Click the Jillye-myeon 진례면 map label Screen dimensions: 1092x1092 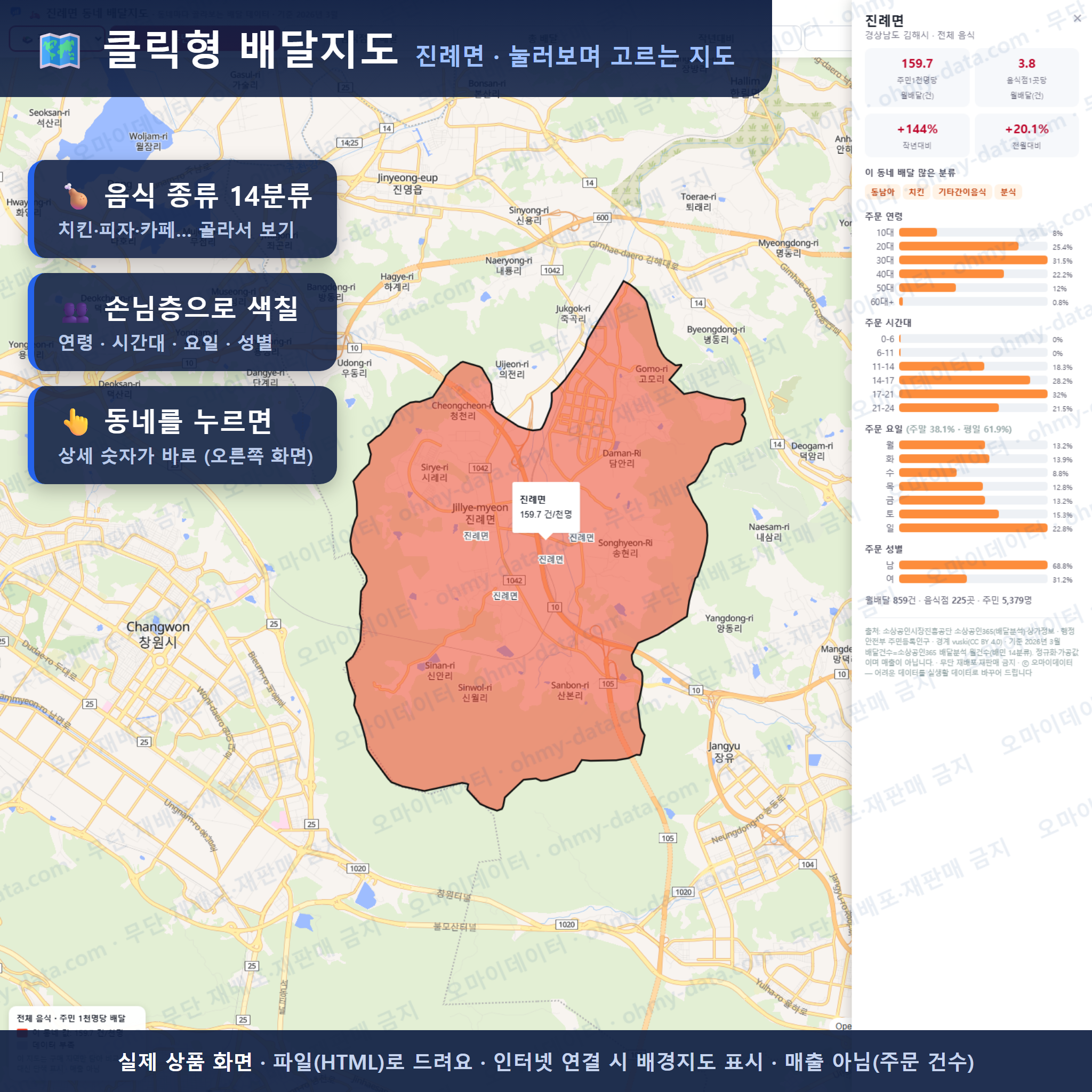tap(480, 513)
